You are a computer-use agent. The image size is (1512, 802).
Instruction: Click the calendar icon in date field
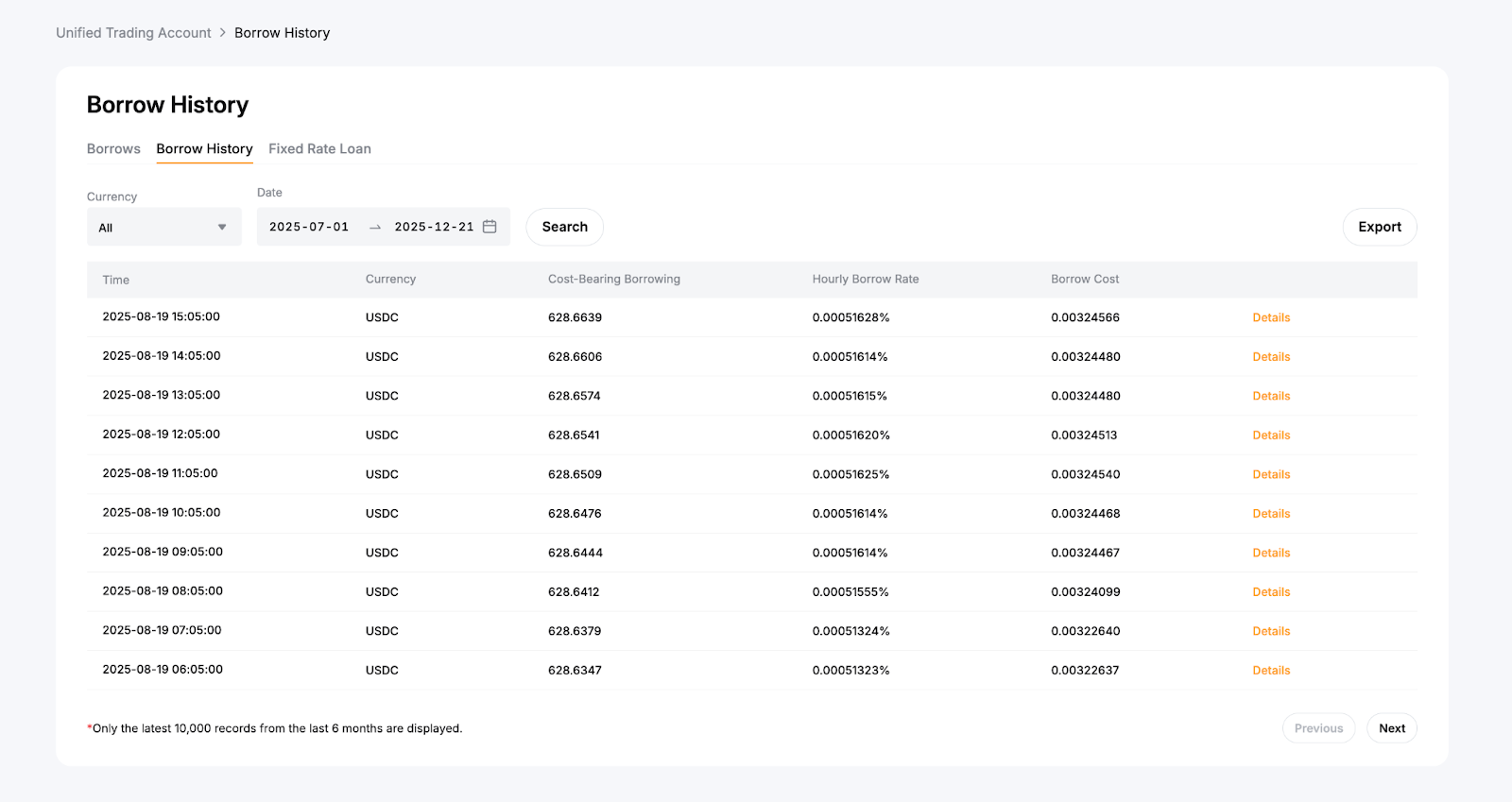pyautogui.click(x=490, y=227)
